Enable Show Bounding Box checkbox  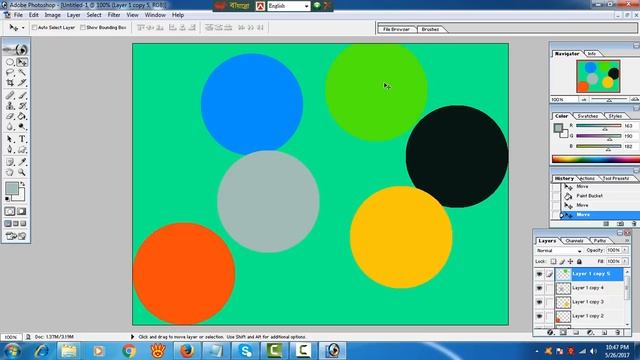[x=83, y=27]
